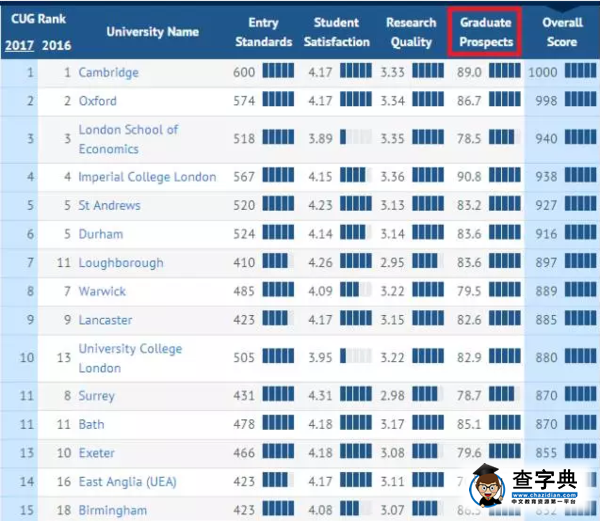Image resolution: width=600 pixels, height=521 pixels.
Task: Open the Exeter university link
Action: pyautogui.click(x=96, y=453)
